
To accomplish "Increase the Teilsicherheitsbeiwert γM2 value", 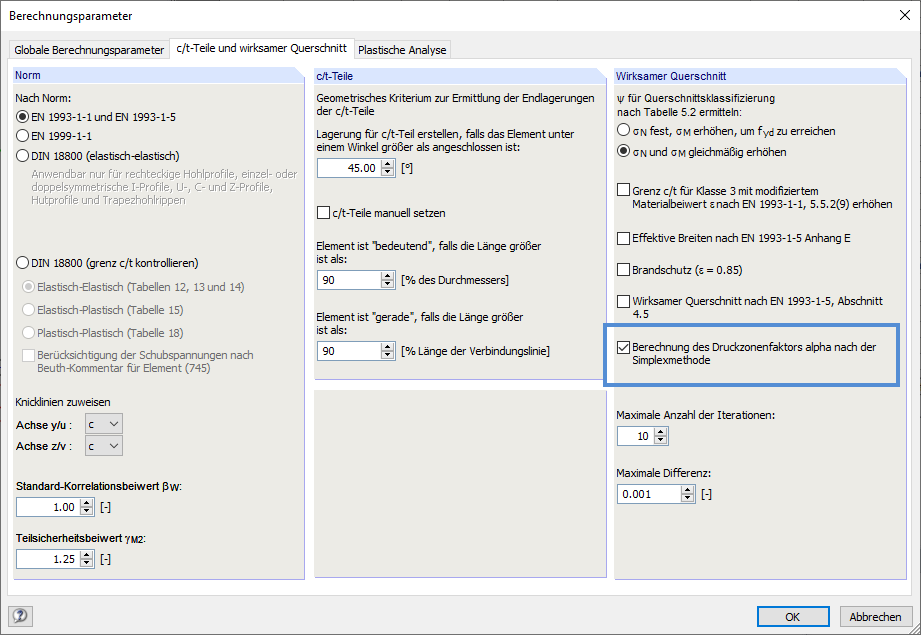I will [x=88, y=555].
